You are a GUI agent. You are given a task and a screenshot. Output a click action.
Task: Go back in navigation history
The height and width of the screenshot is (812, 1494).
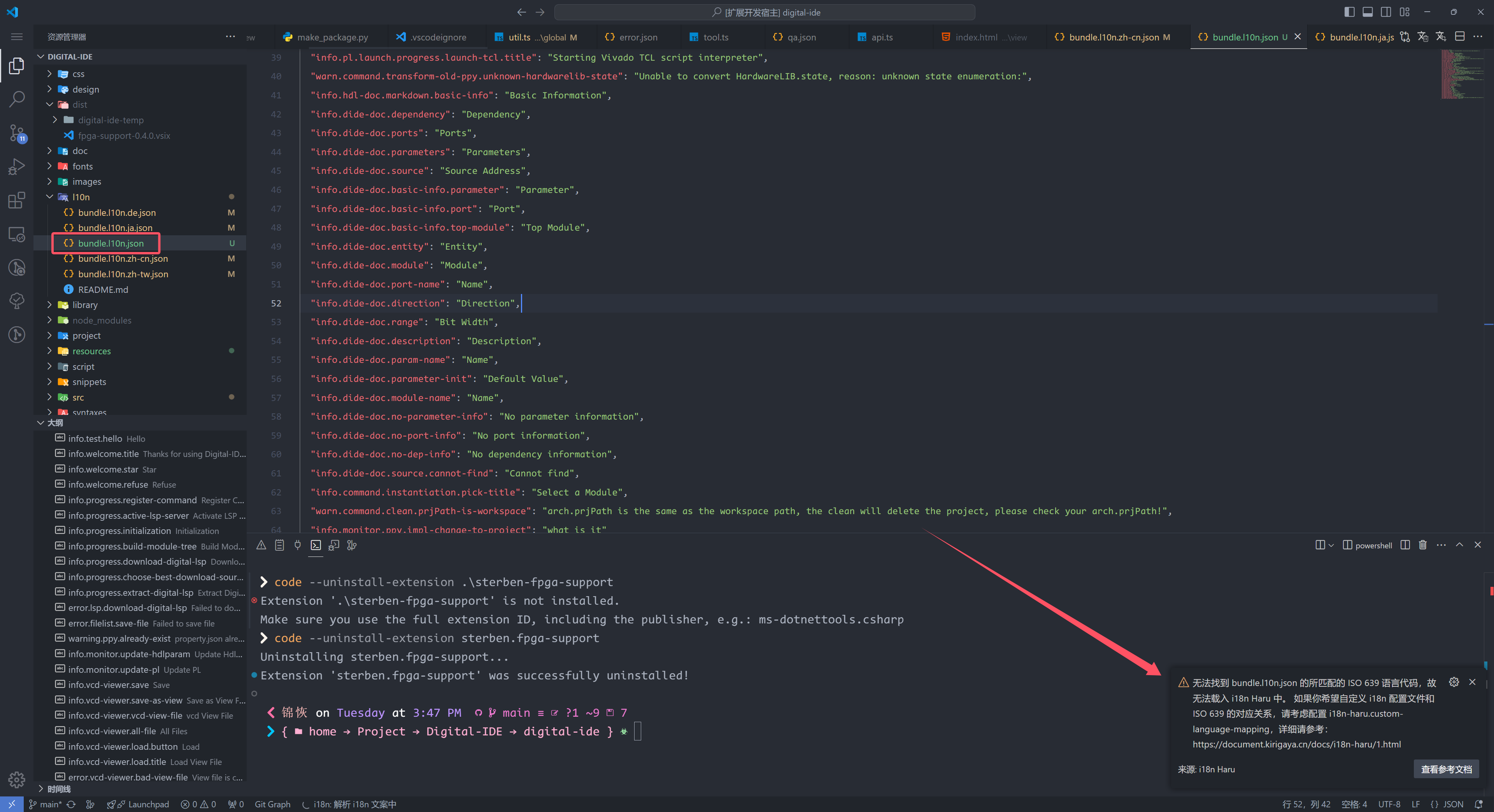[x=521, y=12]
